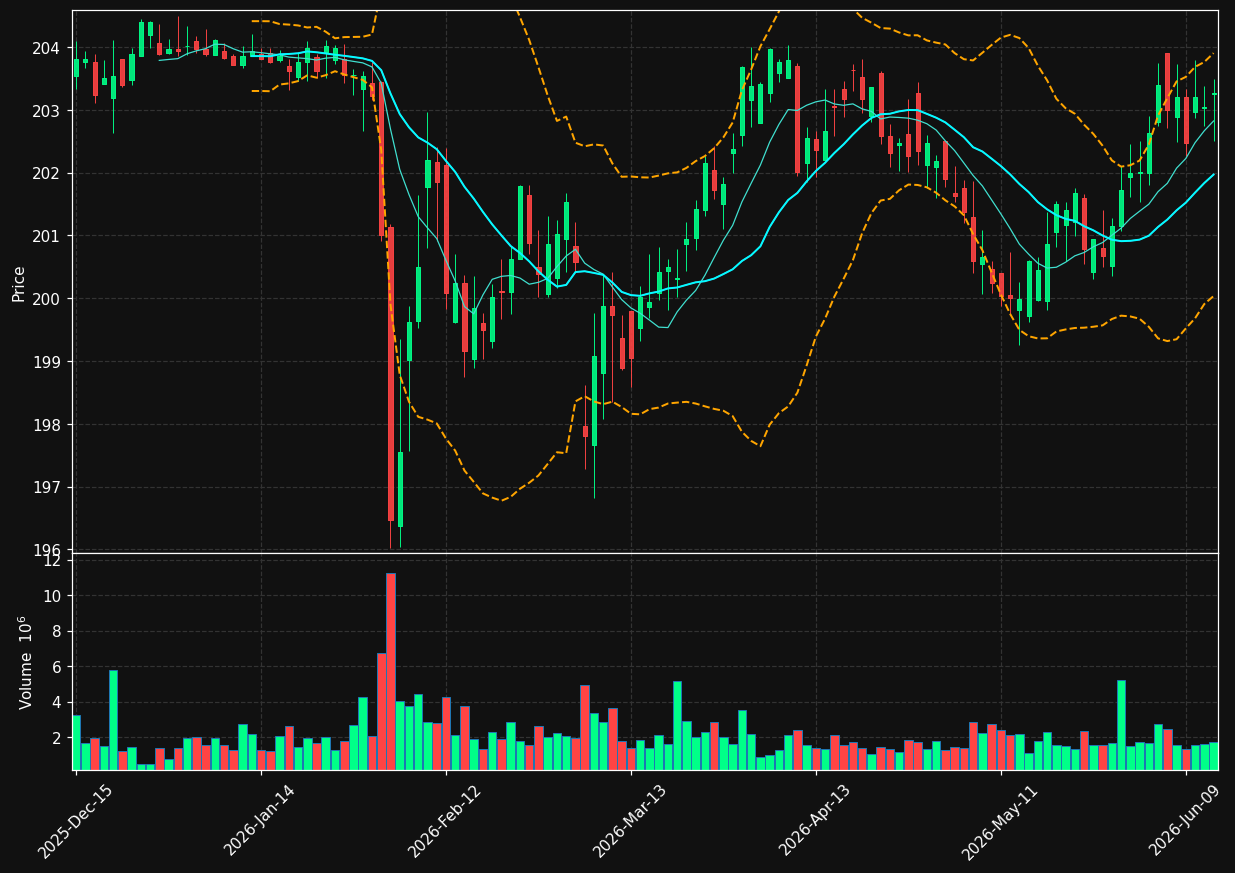The image size is (1235, 873).
Task: Click the 202 price tick label
Action: (47, 174)
